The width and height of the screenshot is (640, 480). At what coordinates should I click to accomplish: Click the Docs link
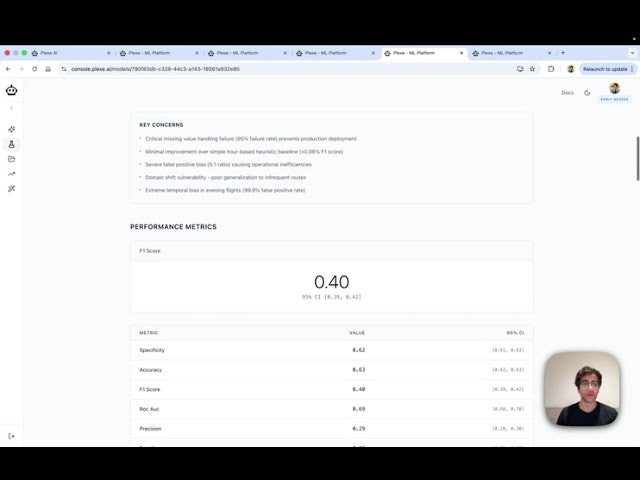coord(567,92)
